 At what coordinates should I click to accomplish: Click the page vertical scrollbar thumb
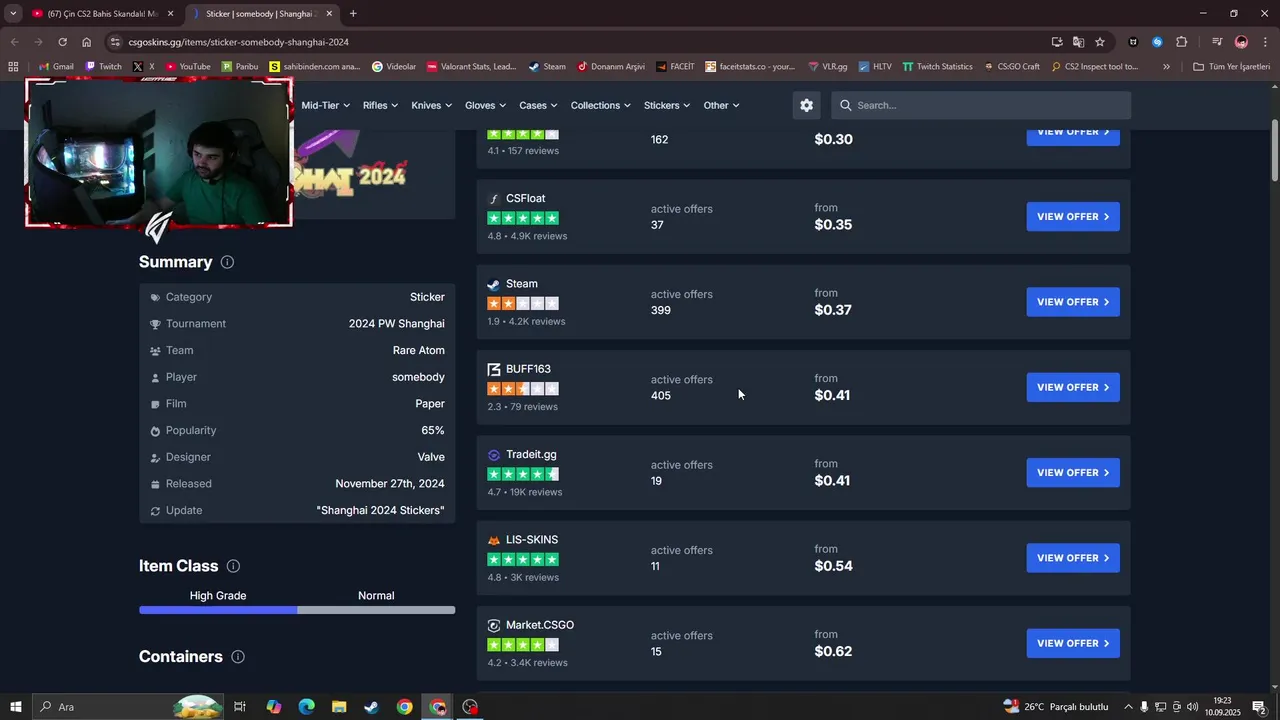(1275, 150)
